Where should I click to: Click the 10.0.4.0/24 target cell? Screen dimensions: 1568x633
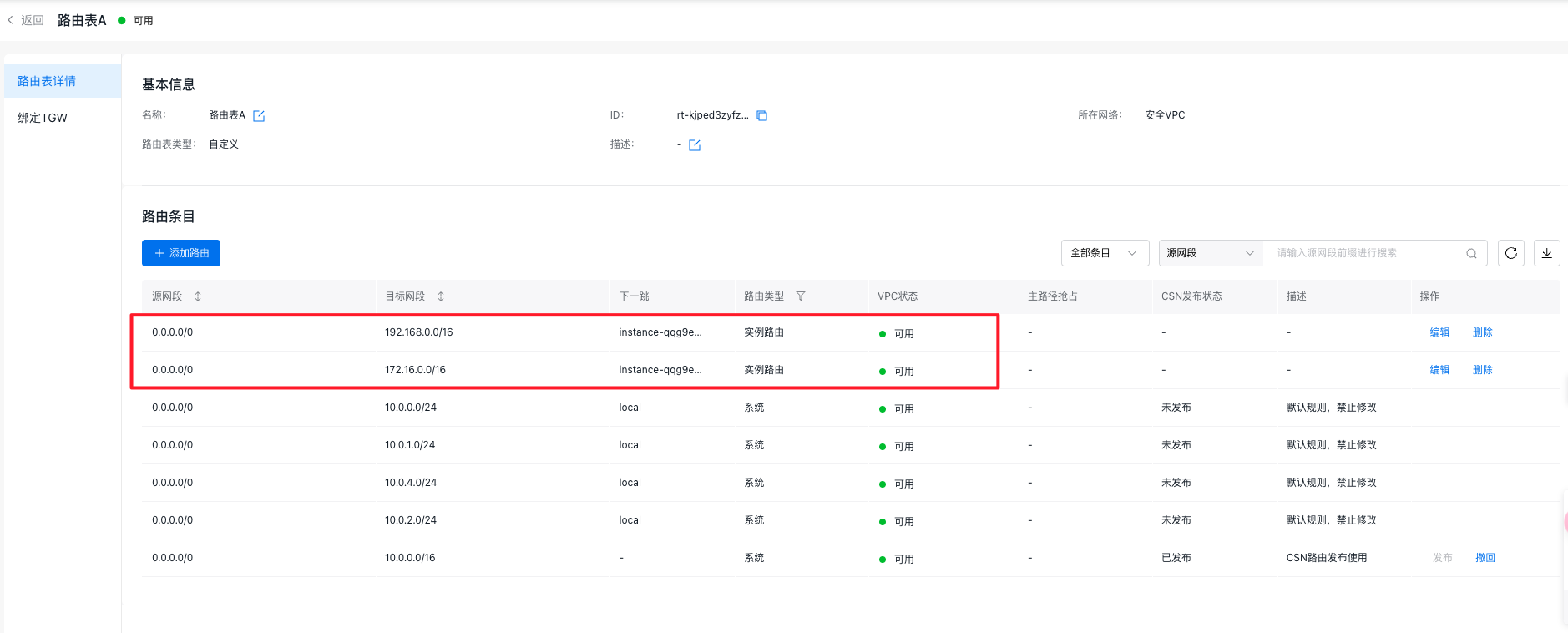point(411,483)
